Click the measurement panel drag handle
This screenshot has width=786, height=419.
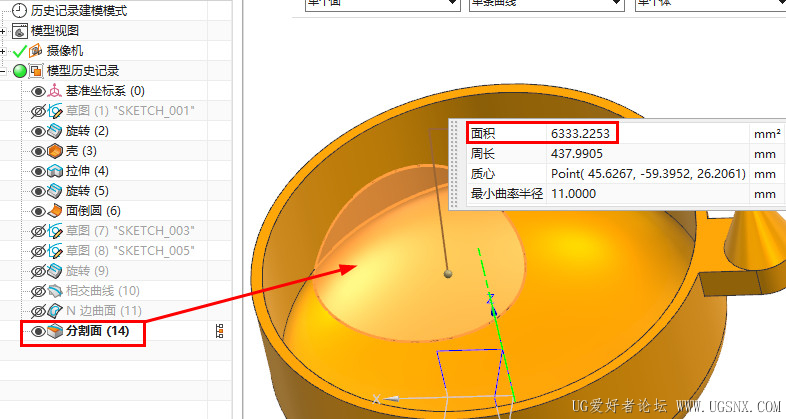click(x=454, y=164)
